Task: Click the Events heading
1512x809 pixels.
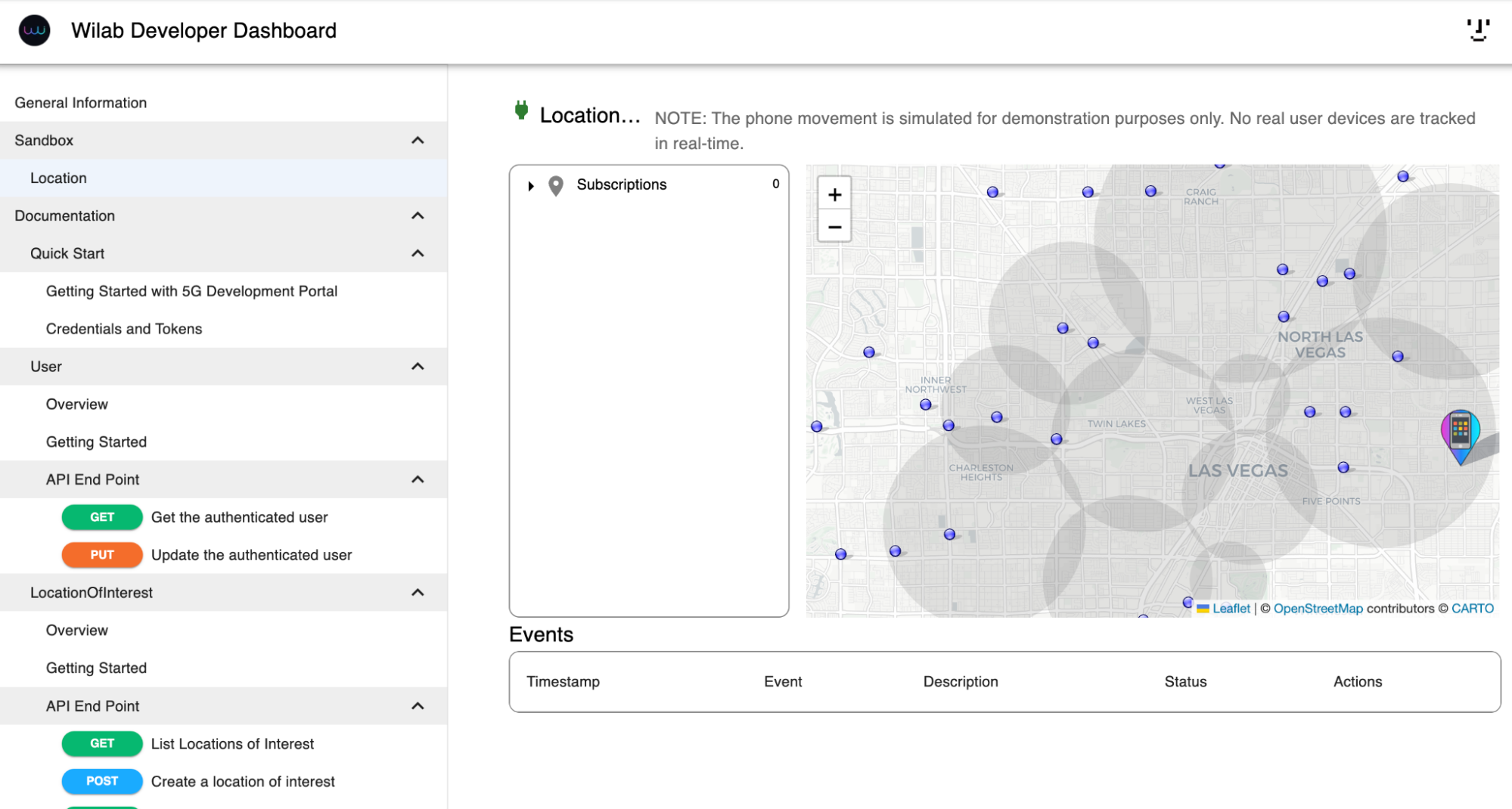Action: click(x=541, y=634)
